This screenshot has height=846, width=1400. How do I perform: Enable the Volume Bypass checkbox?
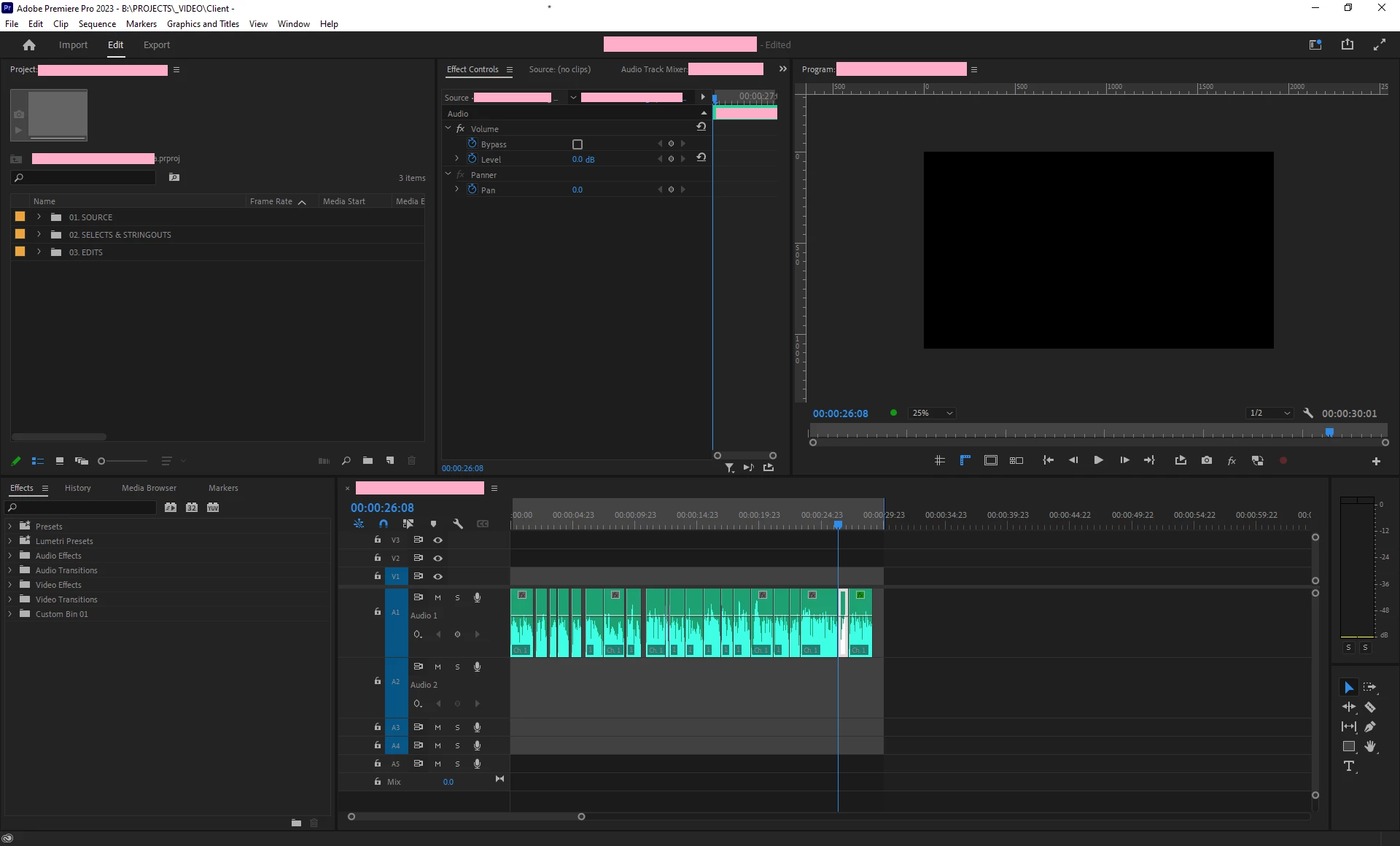577,144
